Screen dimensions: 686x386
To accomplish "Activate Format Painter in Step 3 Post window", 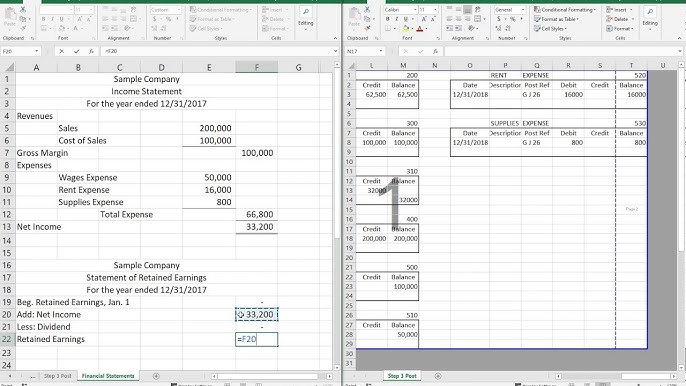I will coord(367,28).
